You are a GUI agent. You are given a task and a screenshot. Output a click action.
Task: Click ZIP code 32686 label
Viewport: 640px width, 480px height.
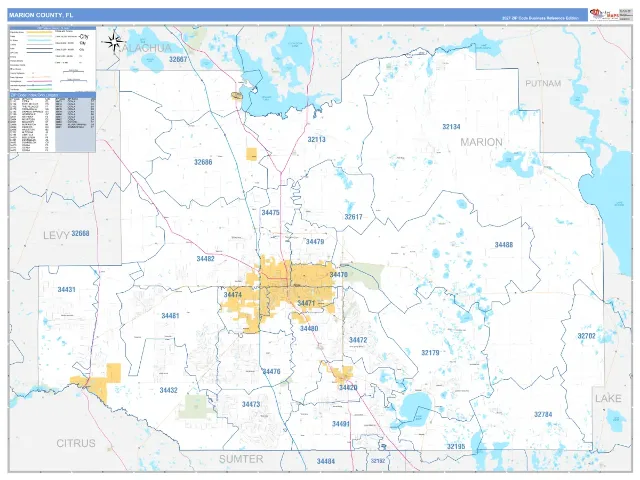(203, 162)
